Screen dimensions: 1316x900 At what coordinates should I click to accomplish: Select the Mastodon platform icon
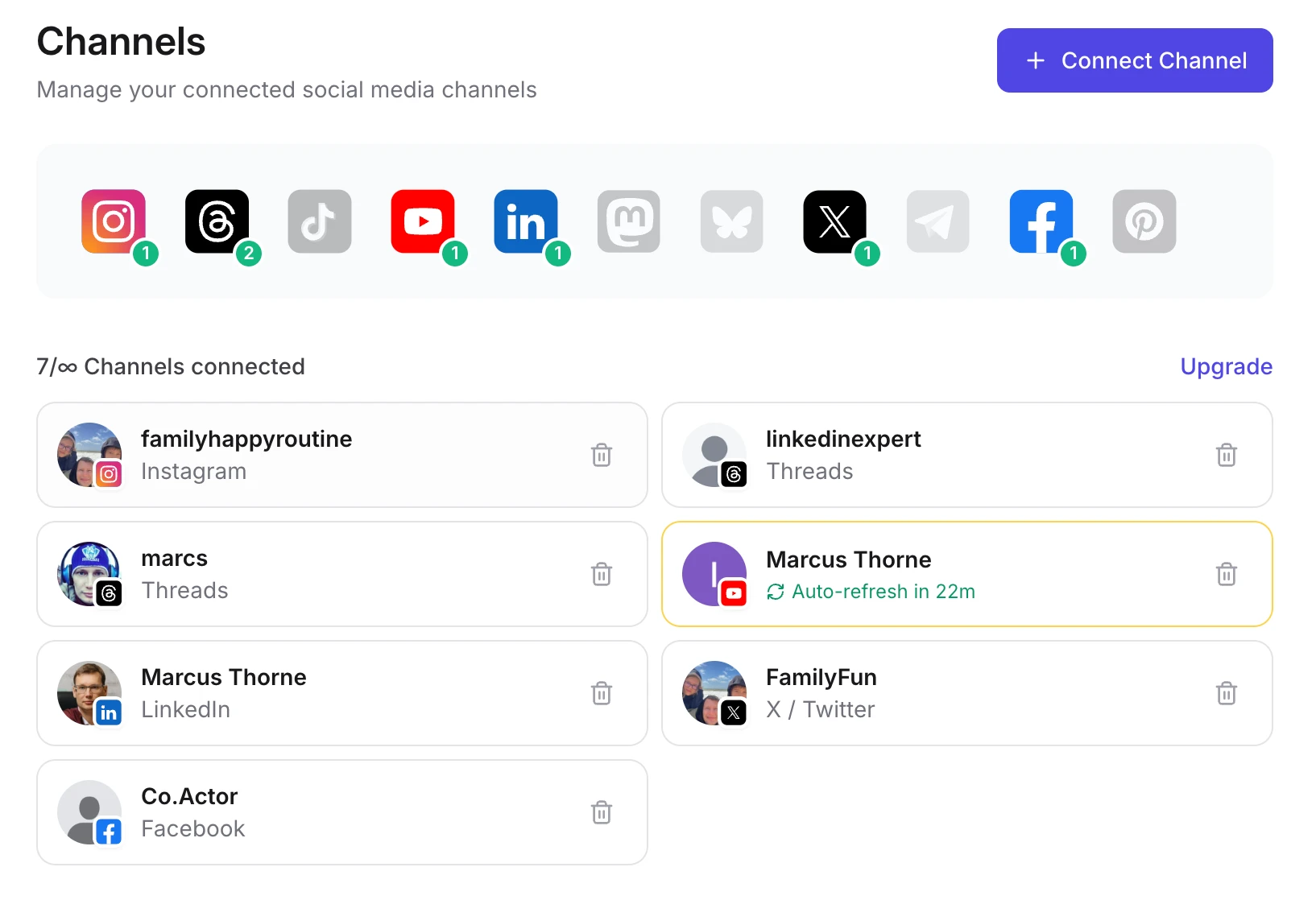[629, 221]
